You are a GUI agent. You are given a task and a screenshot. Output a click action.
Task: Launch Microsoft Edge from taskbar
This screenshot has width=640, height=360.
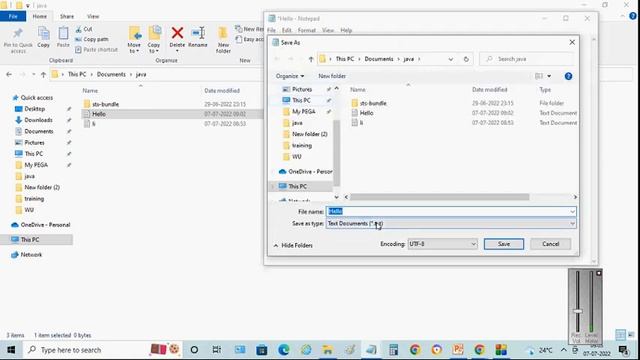pyautogui.click(x=284, y=350)
